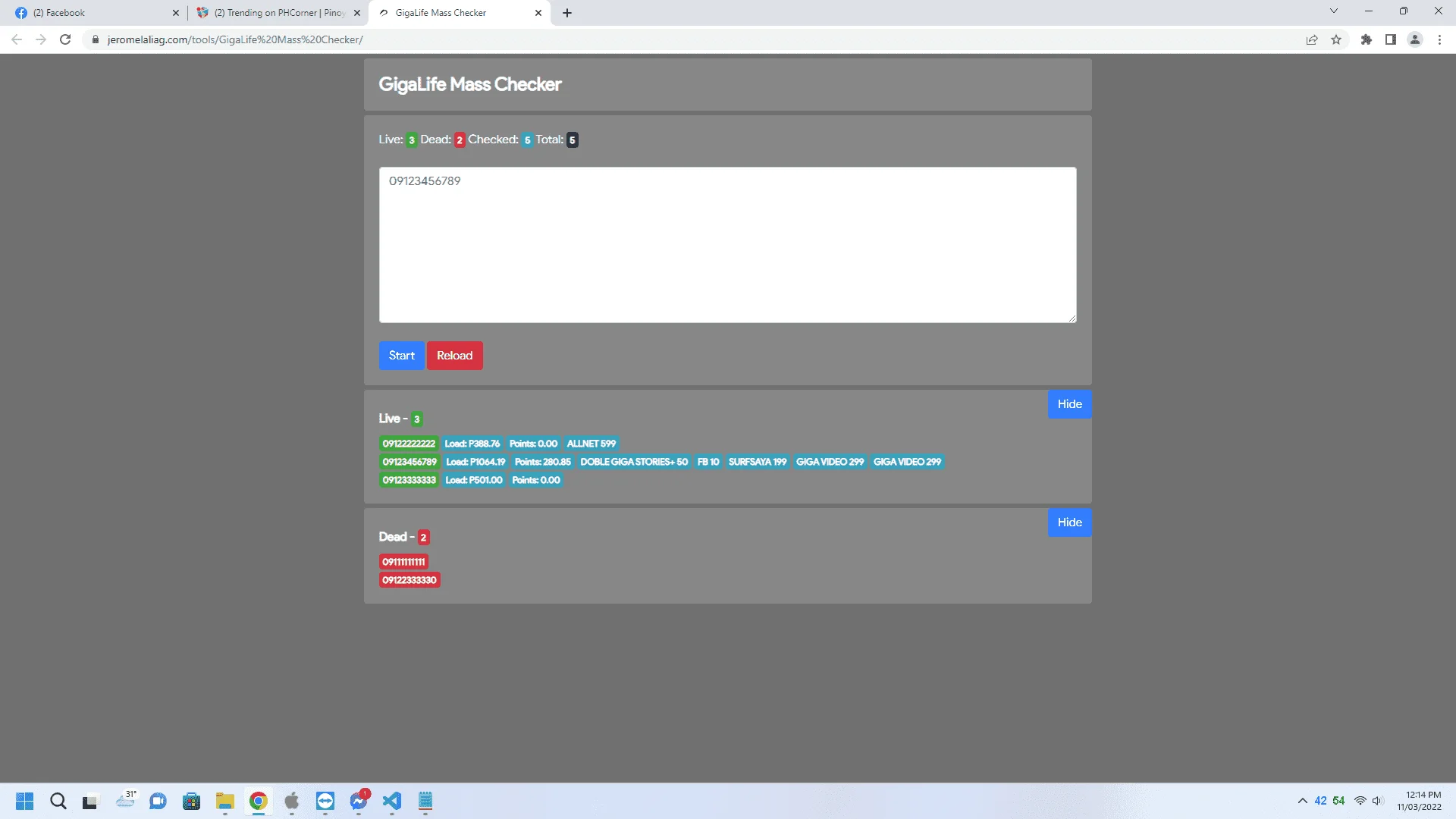
Task: Open Task View on the taskbar
Action: click(x=92, y=802)
